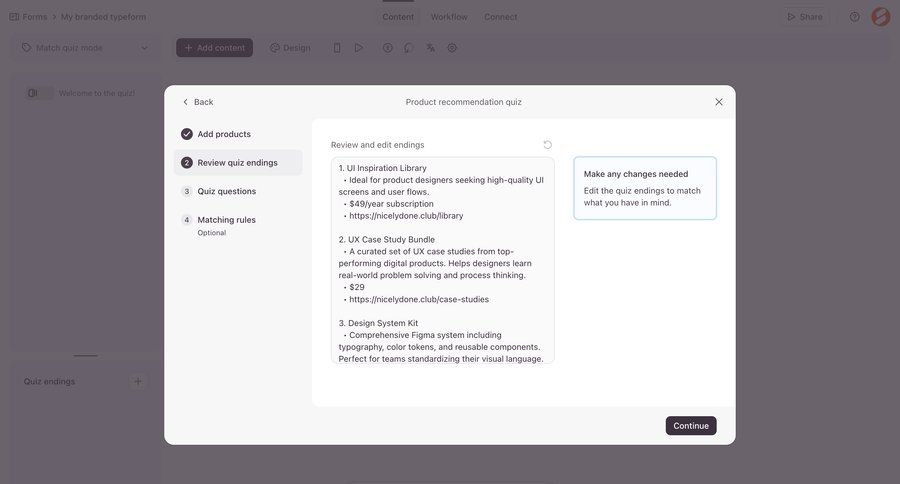
Task: Open the Quiz questions step
Action: (238, 191)
